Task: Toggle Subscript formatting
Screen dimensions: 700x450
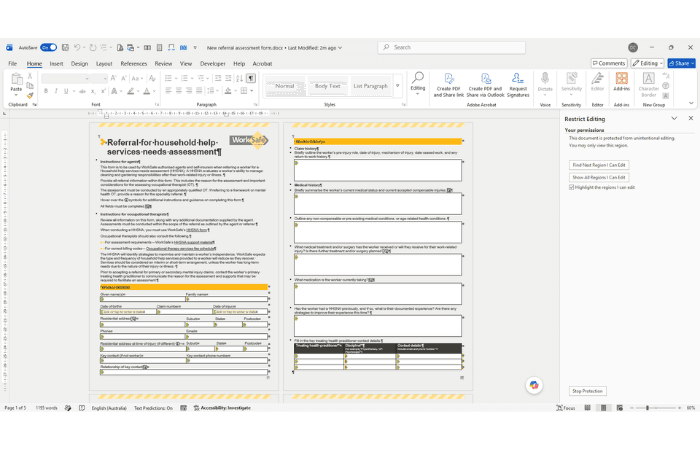Action: coord(93,91)
